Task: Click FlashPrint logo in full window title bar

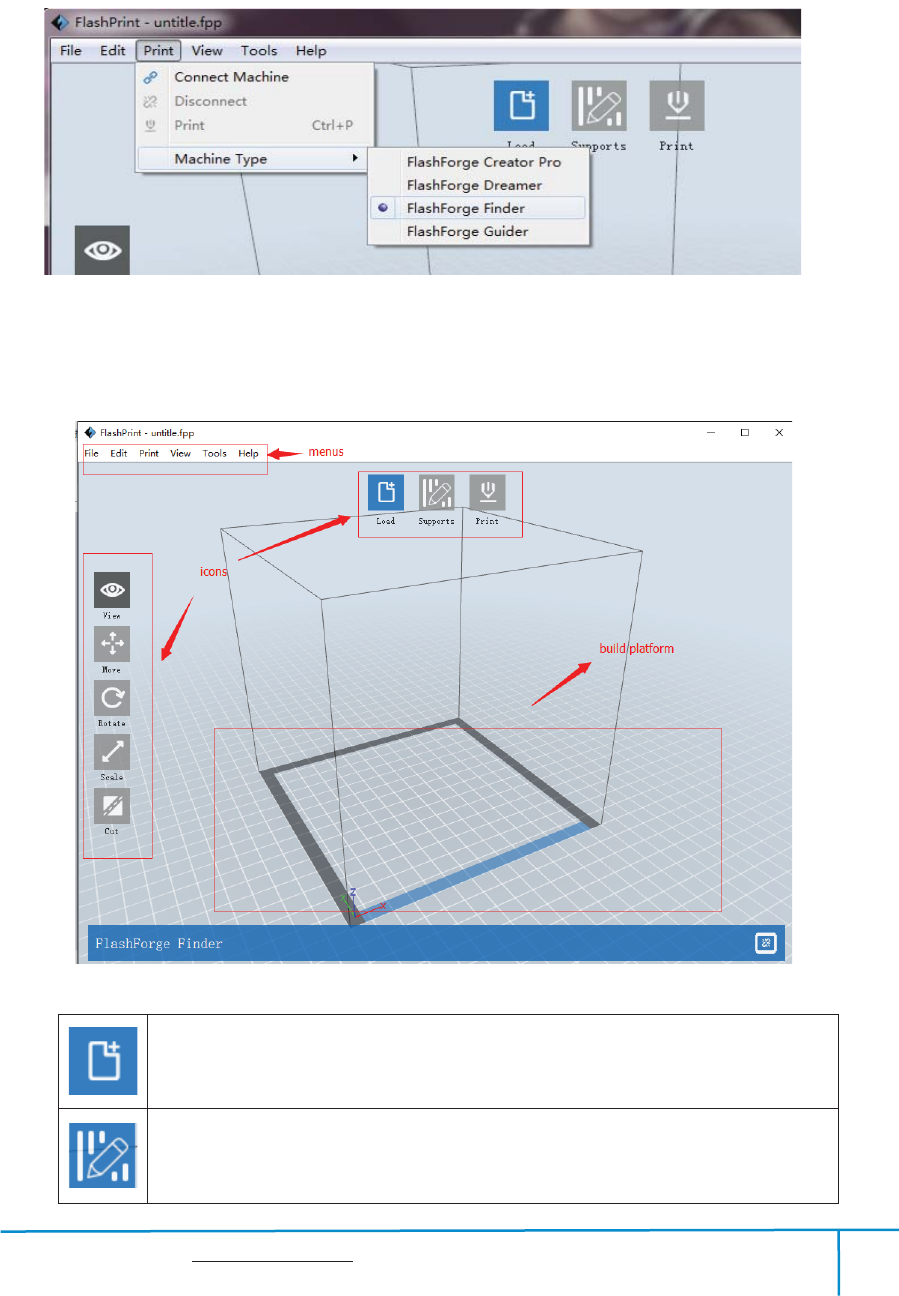Action: click(90, 433)
